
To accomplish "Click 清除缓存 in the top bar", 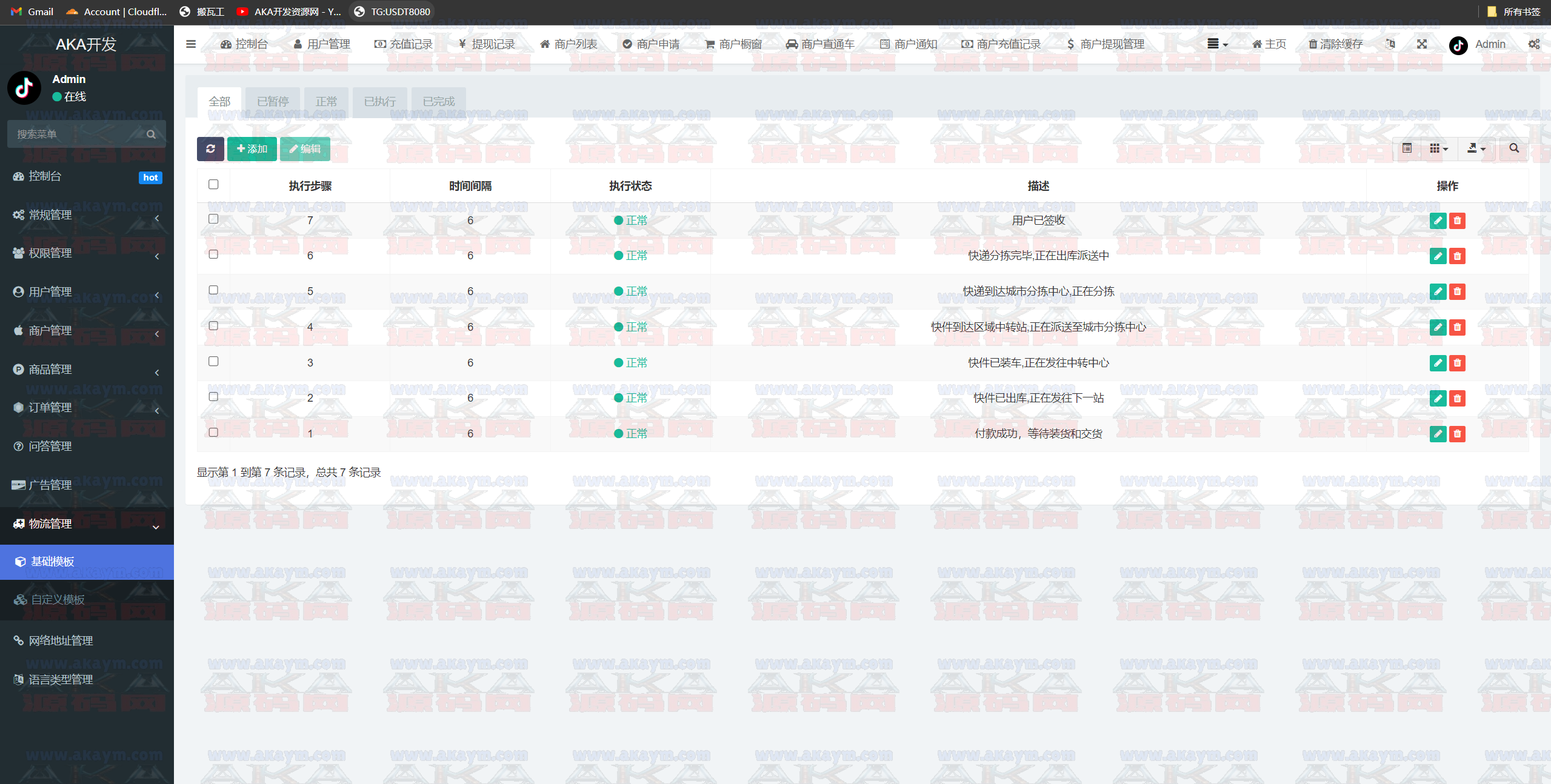I will 1335,44.
